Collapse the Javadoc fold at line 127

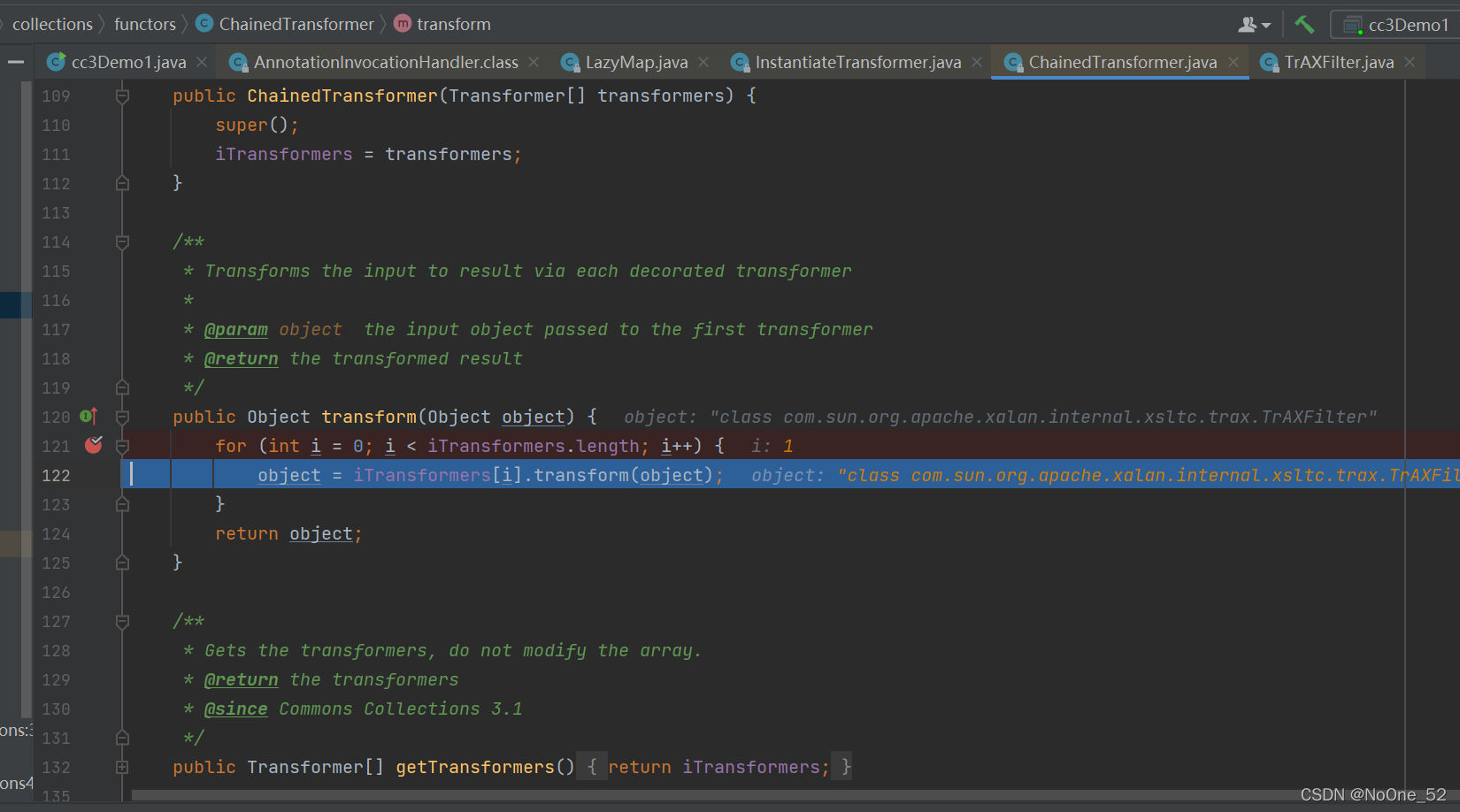click(123, 621)
